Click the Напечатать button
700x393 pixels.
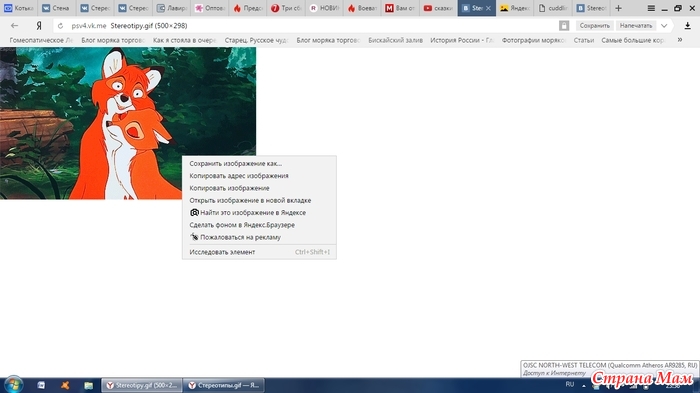point(636,26)
